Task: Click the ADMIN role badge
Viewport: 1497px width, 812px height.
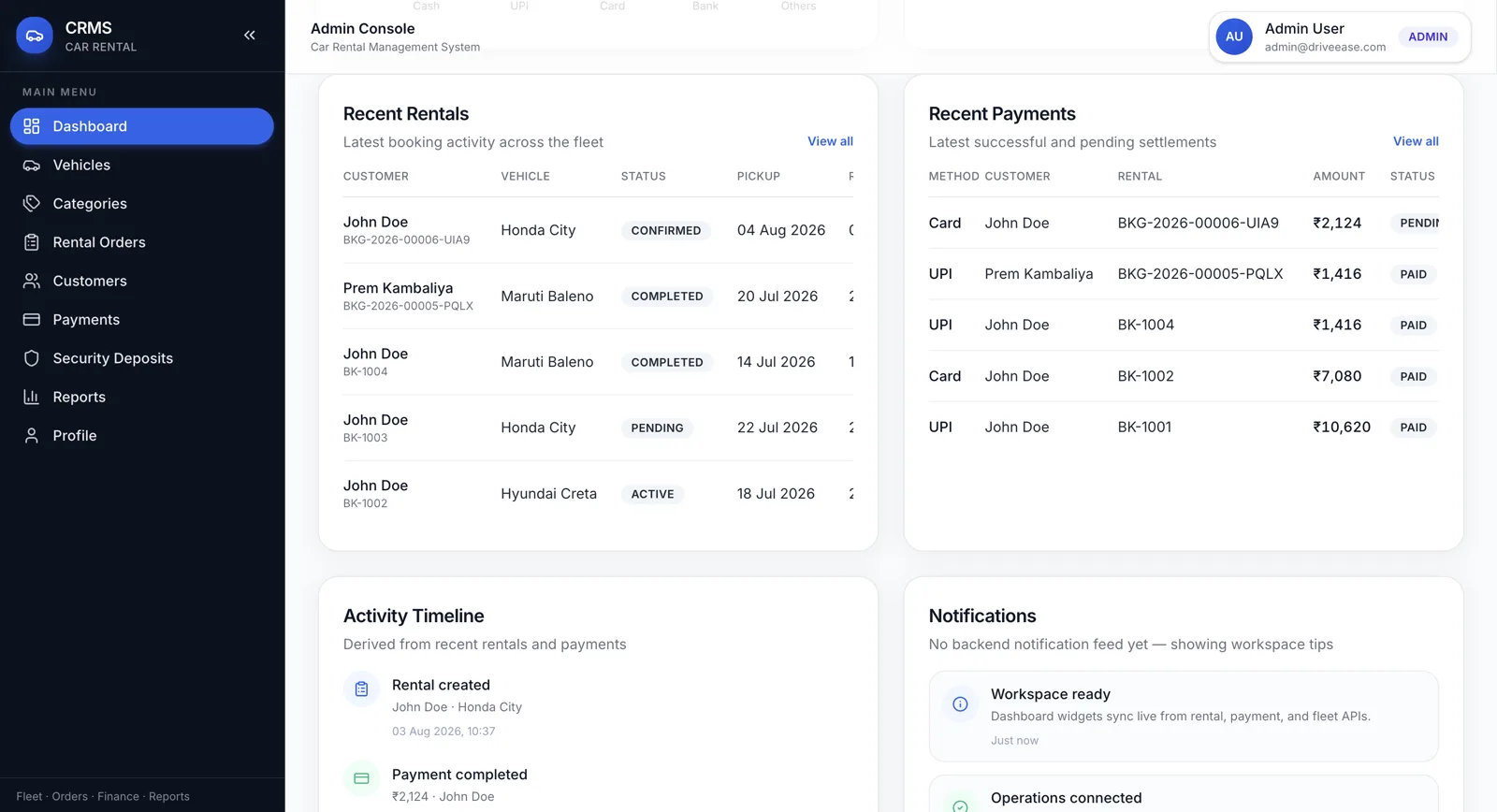Action: pyautogui.click(x=1428, y=36)
